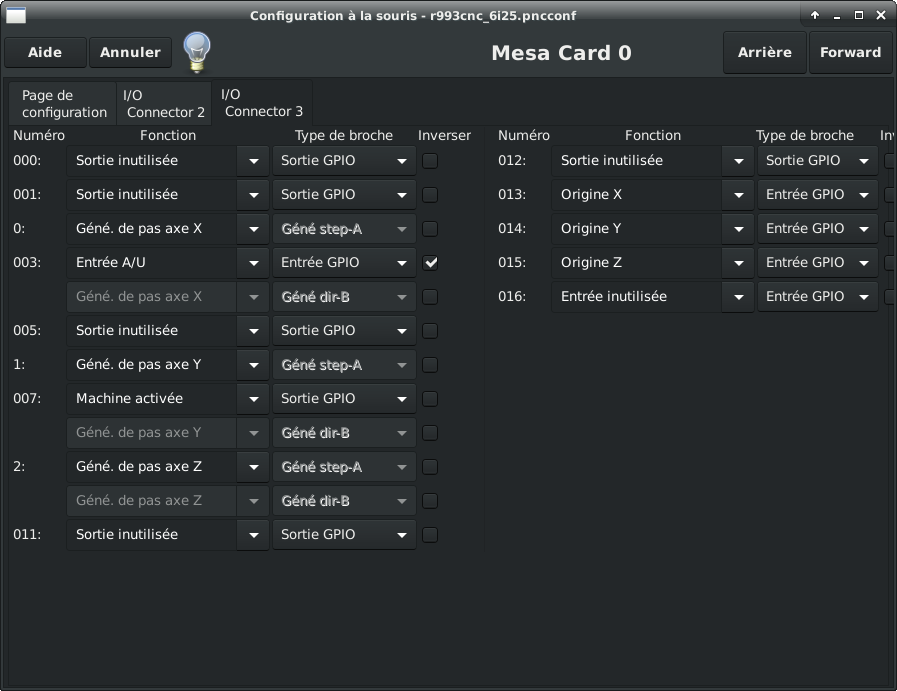897x691 pixels.
Task: Roll up the window with the up-arrow icon
Action: click(815, 15)
